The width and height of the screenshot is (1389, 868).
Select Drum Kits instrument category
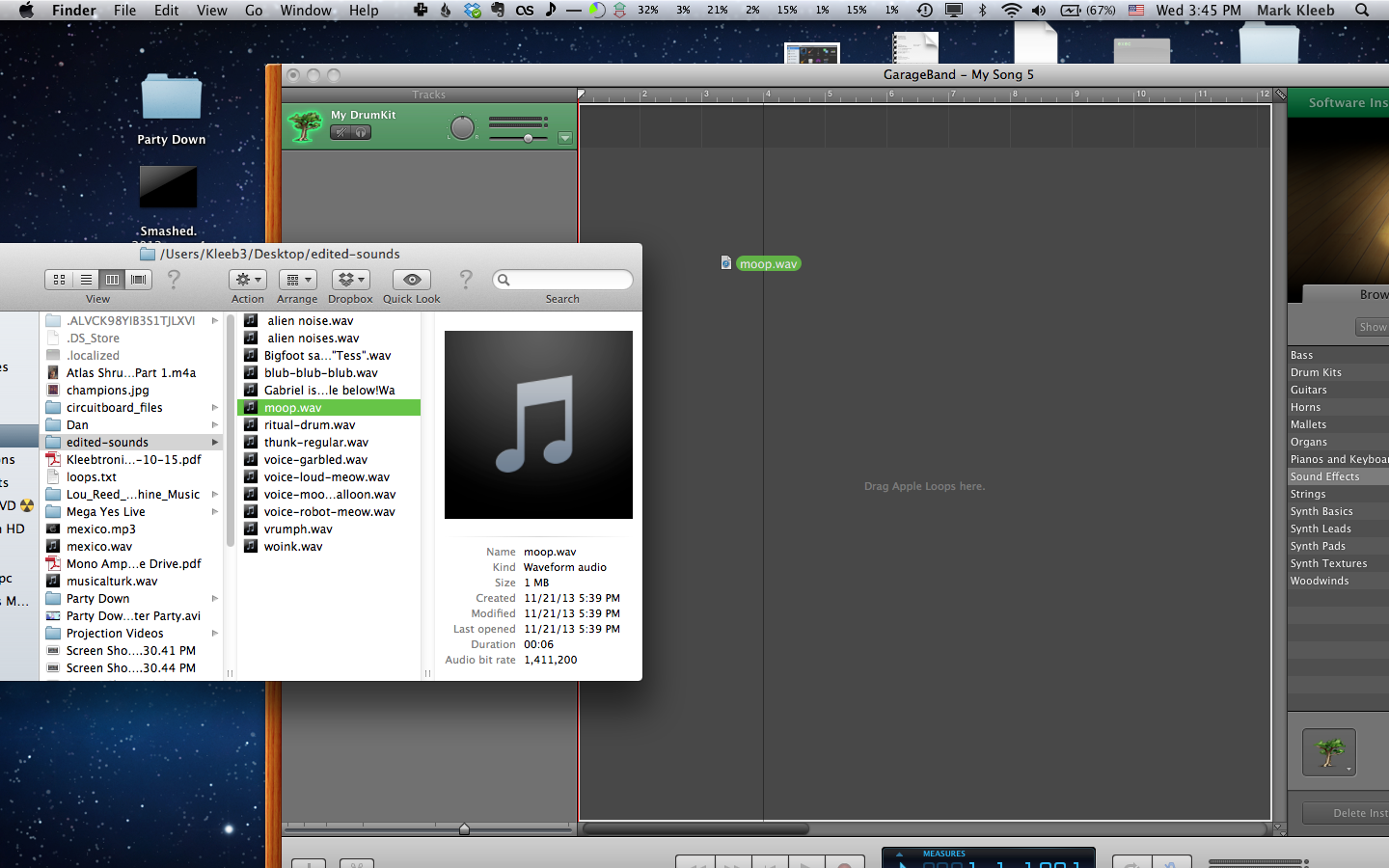tap(1339, 372)
